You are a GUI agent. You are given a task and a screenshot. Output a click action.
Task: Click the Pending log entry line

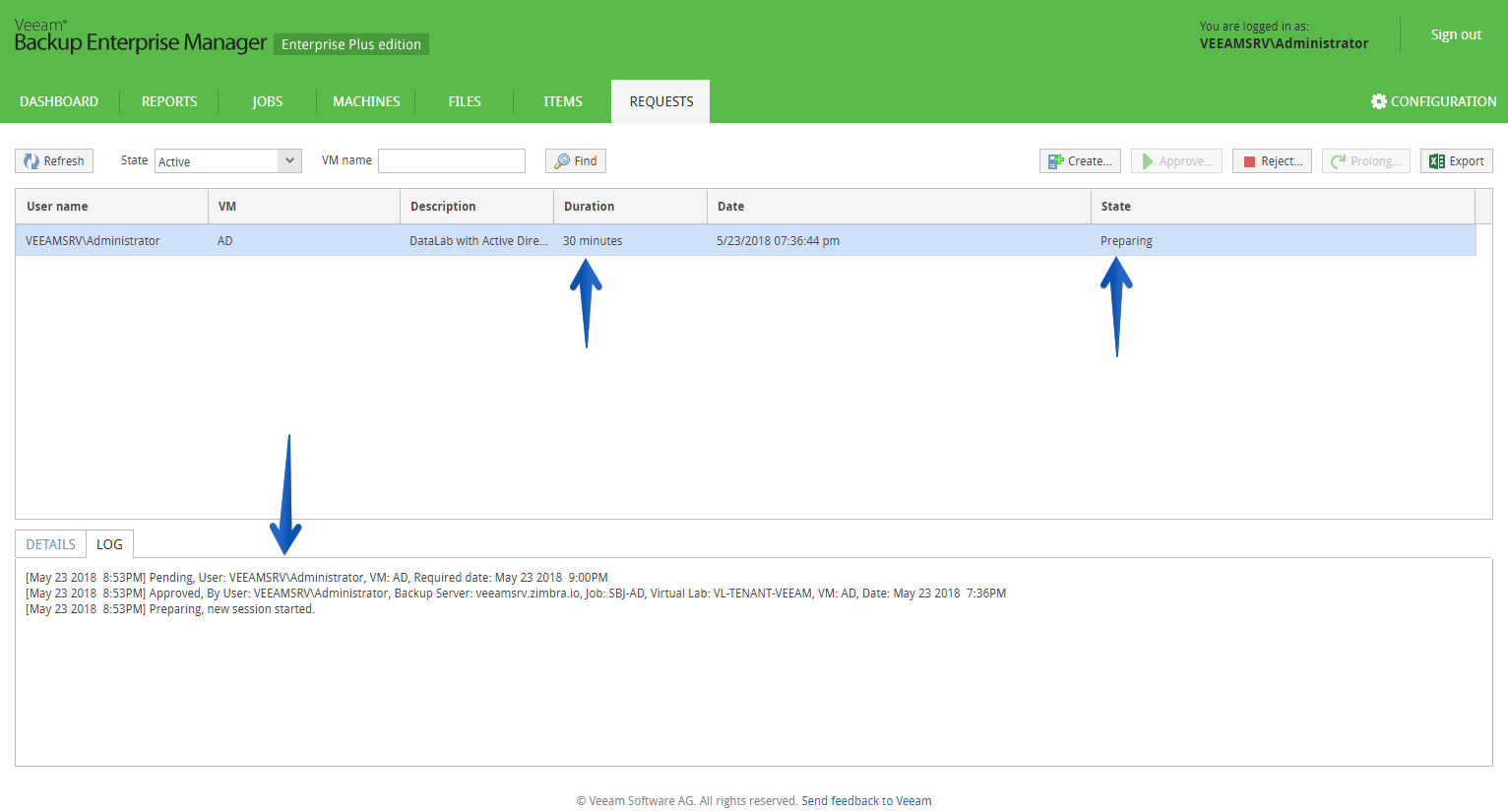pyautogui.click(x=317, y=578)
